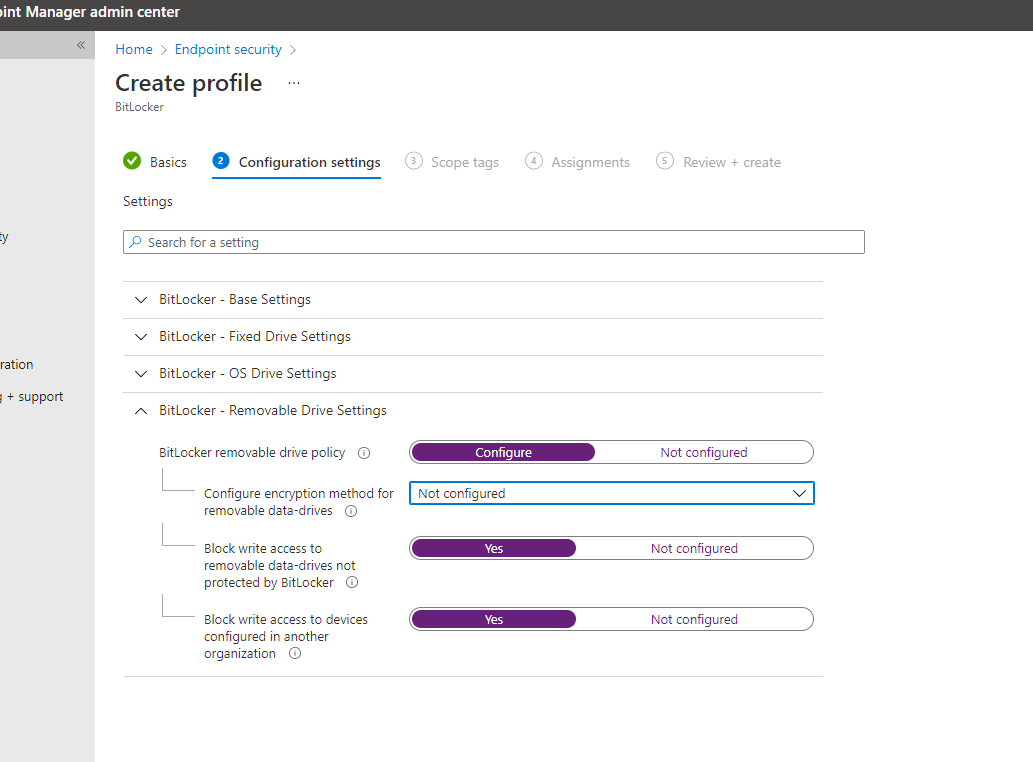Image resolution: width=1033 pixels, height=762 pixels.
Task: Click the step 5 circle for Review + create
Action: coord(665,161)
